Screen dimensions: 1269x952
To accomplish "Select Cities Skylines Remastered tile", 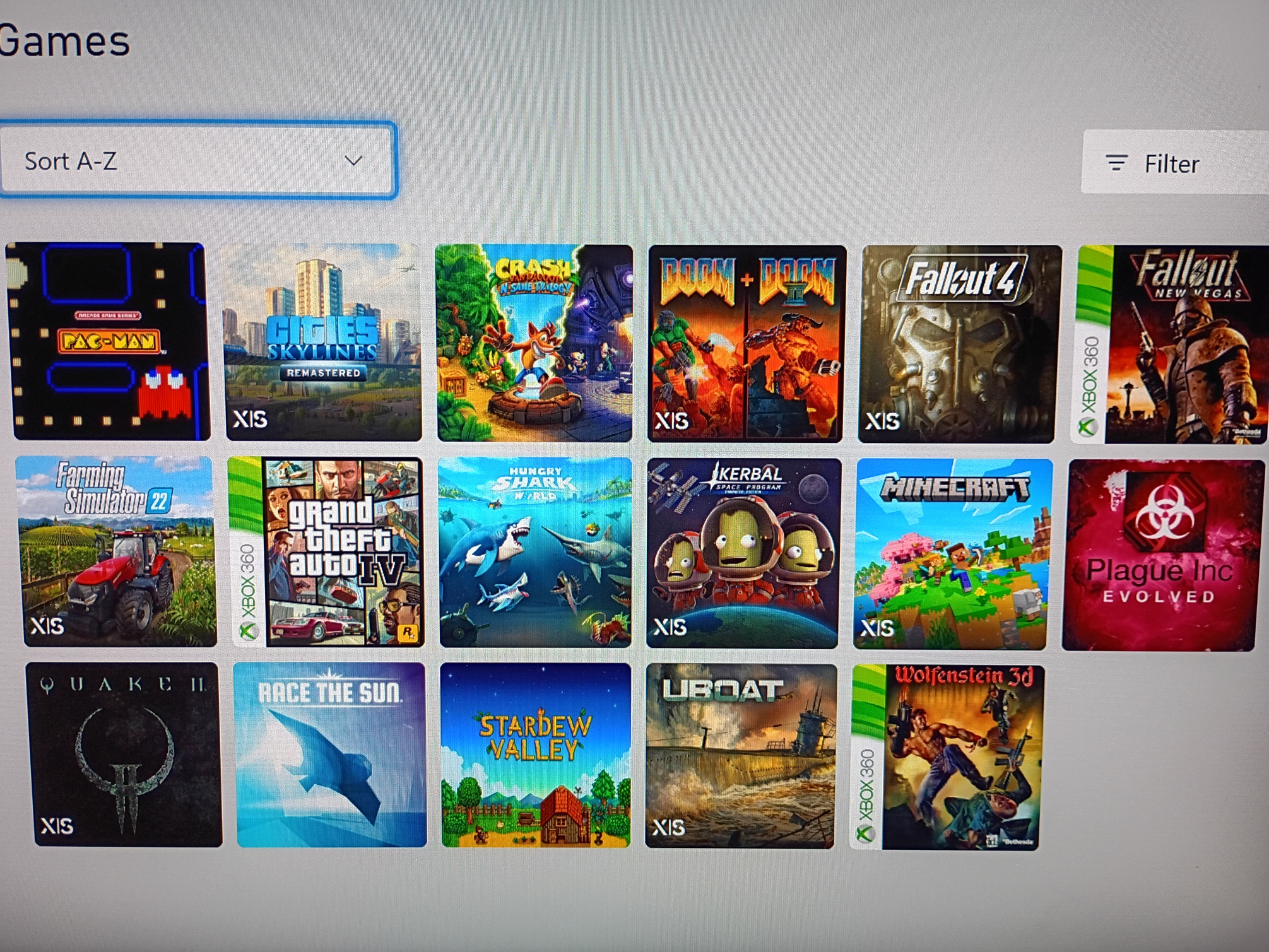I will [323, 343].
